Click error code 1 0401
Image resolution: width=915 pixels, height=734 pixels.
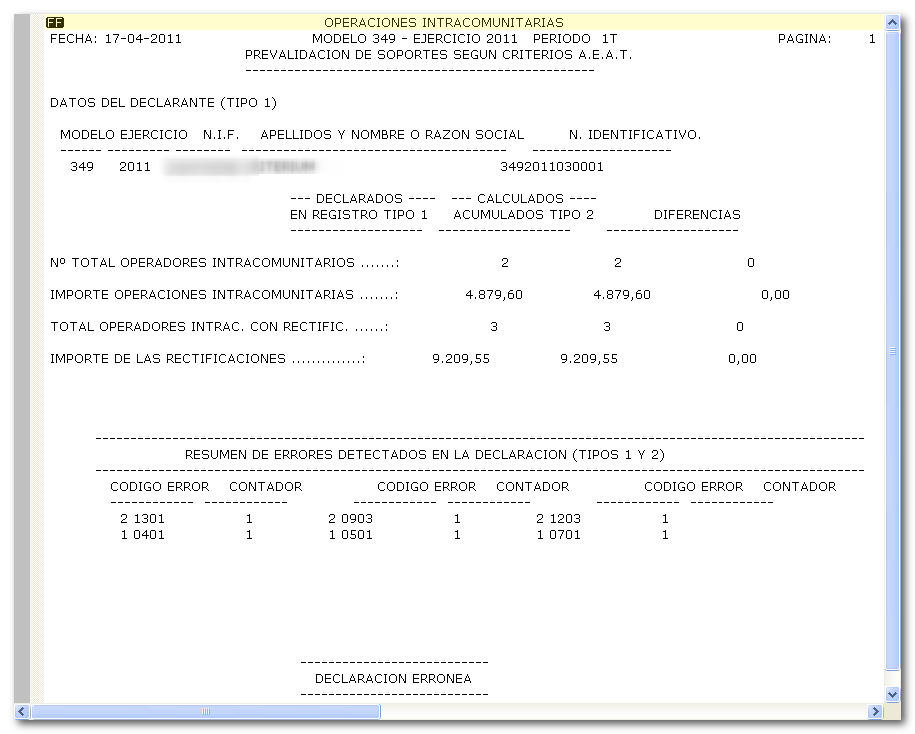tap(142, 535)
